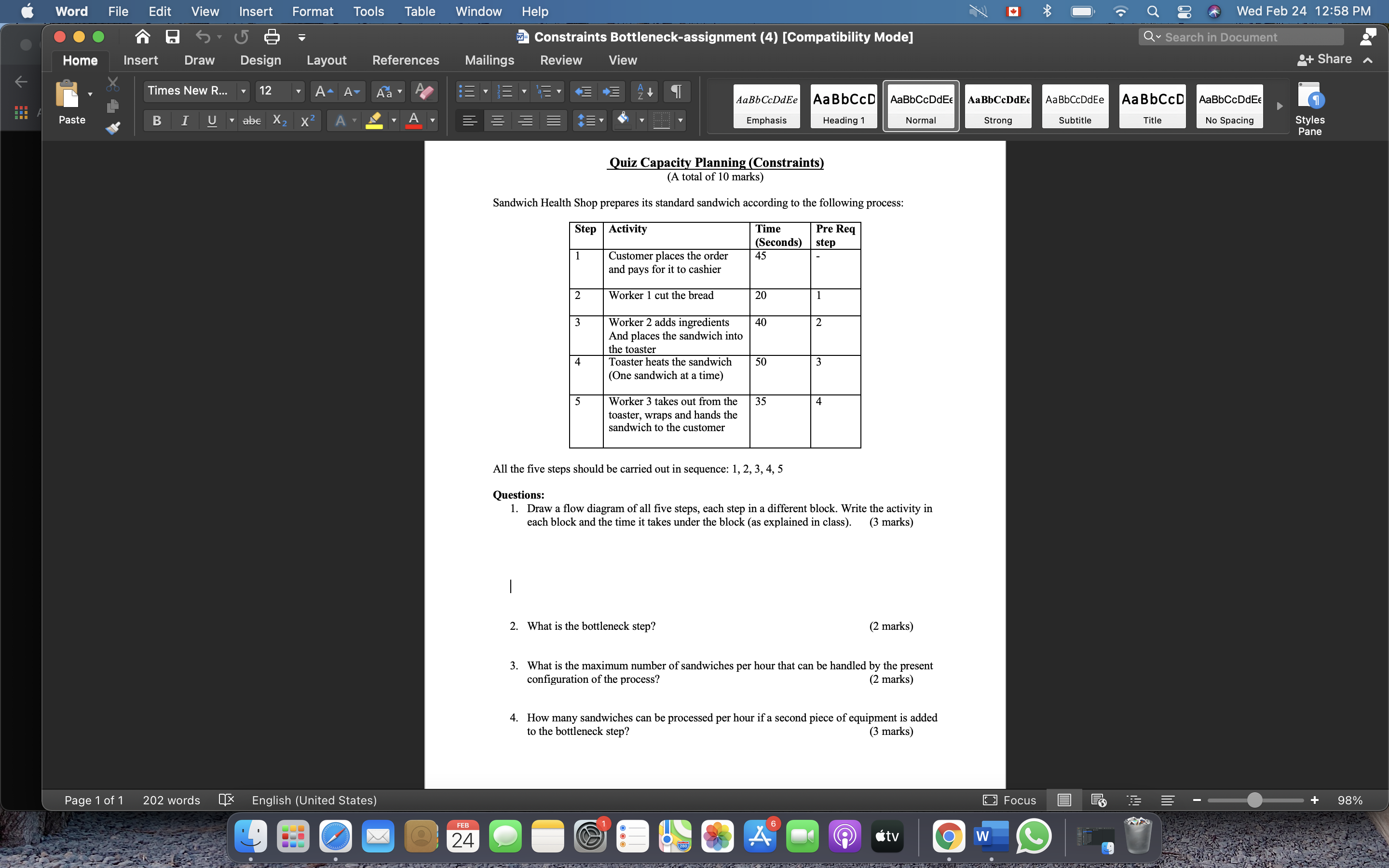Click the Search in Document field
The height and width of the screenshot is (868, 1389).
pyautogui.click(x=1241, y=37)
